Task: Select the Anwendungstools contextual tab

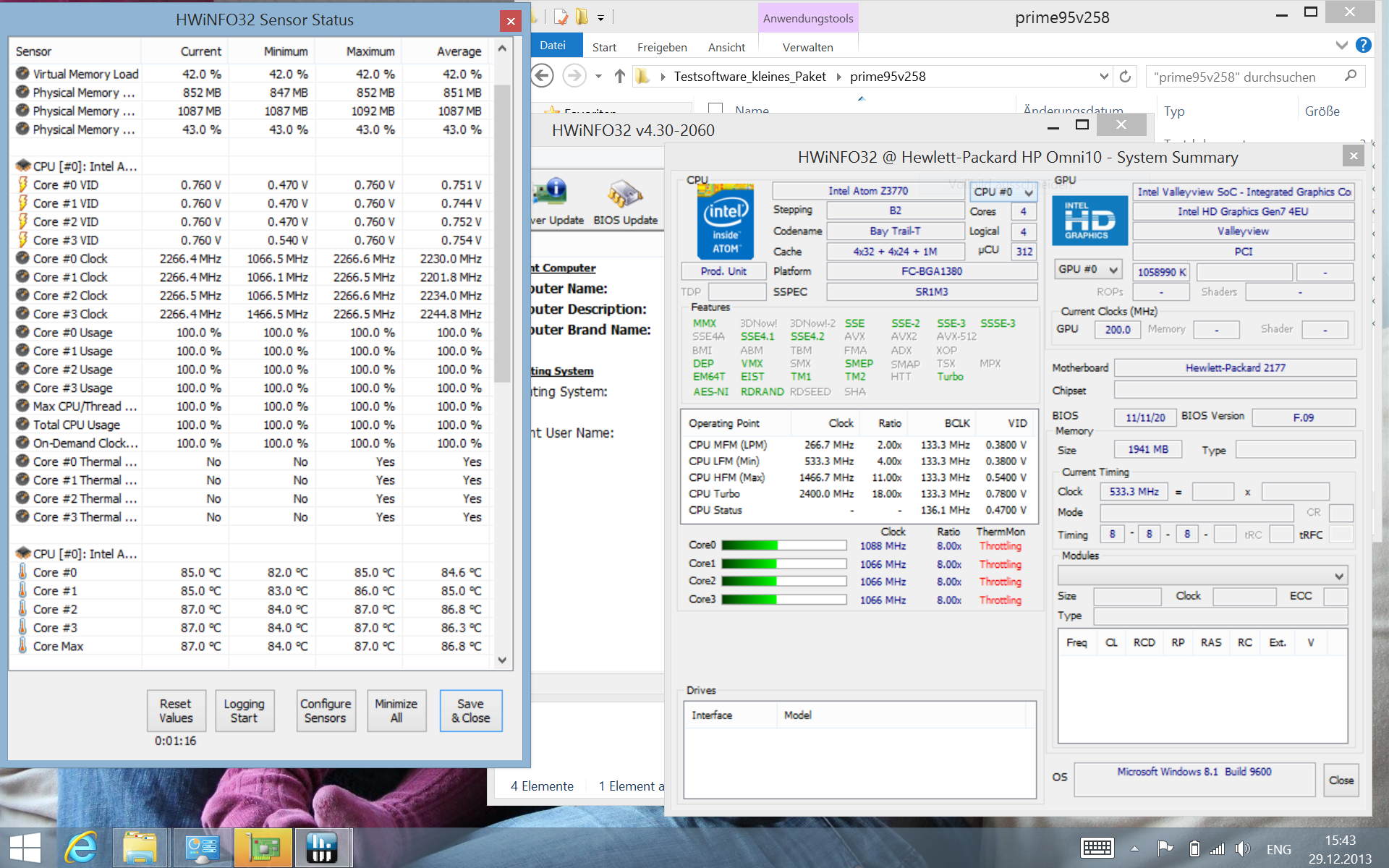Action: (x=808, y=18)
